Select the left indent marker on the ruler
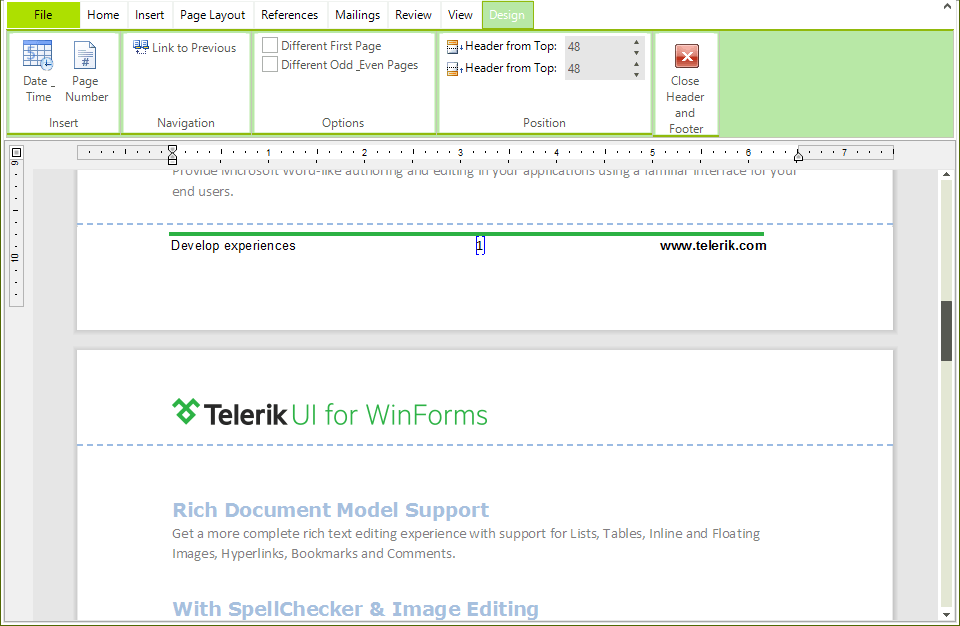This screenshot has height=626, width=960. point(173,154)
